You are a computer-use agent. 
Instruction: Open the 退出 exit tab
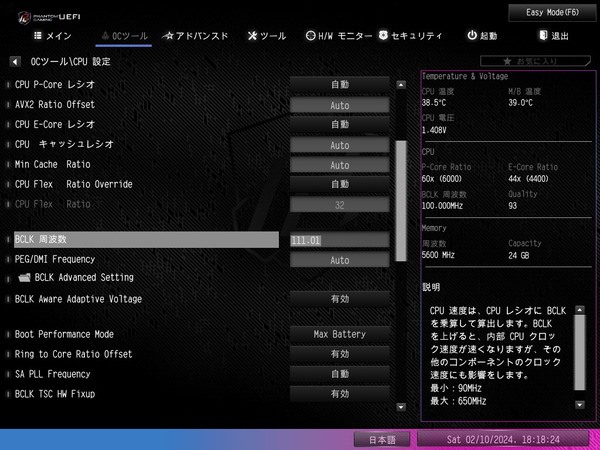(x=553, y=36)
